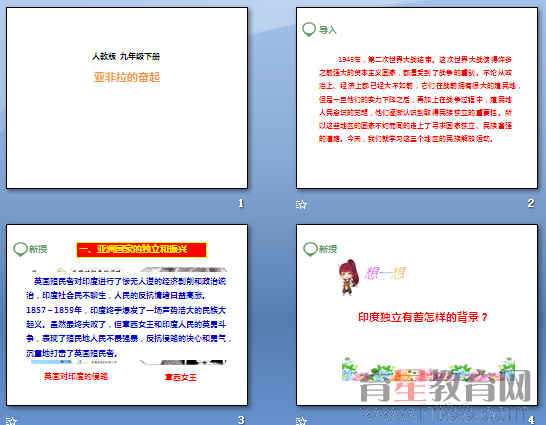
Task: Click the animation star icon under slide 2
Action: [301, 204]
